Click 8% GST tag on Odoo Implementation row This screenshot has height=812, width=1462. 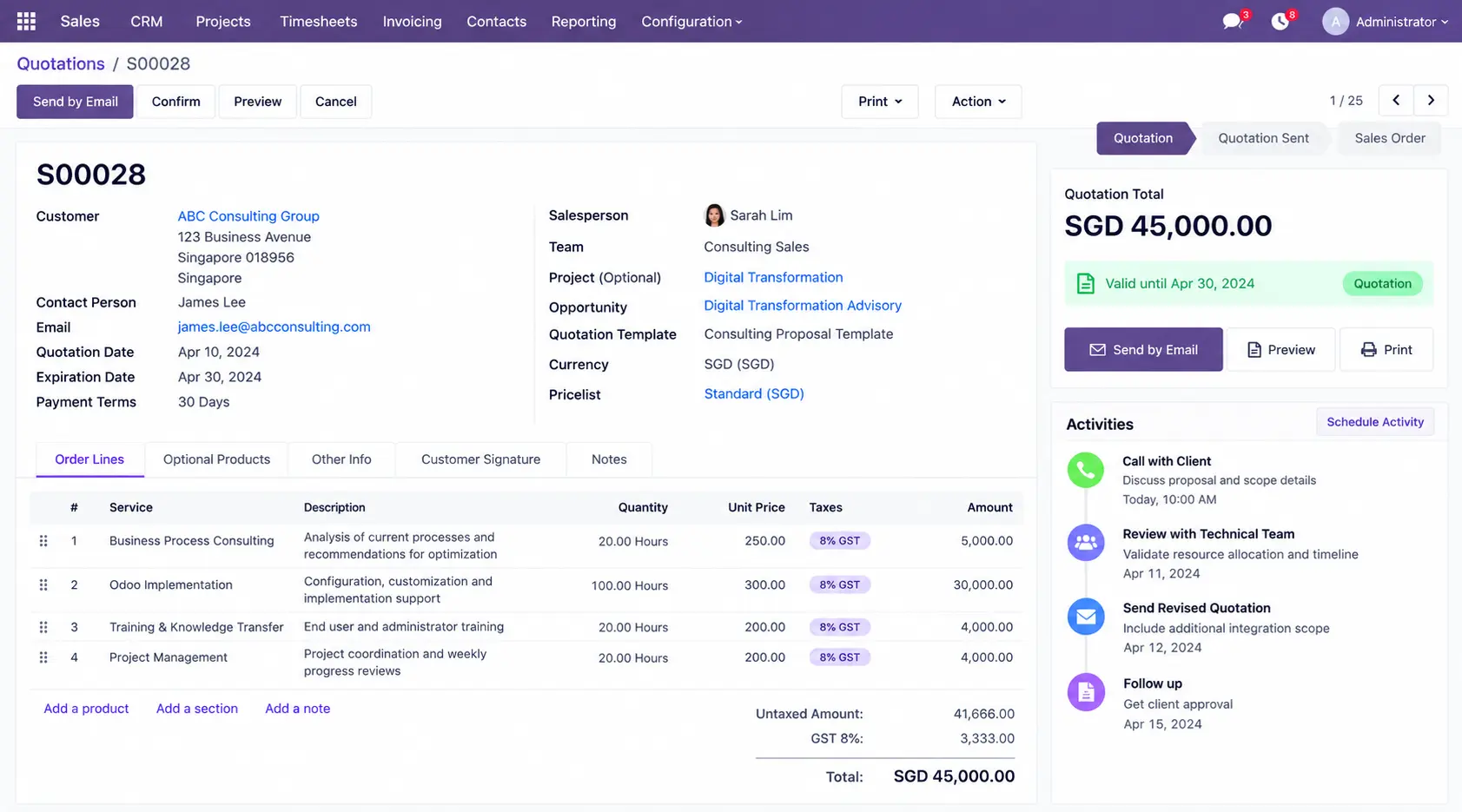(x=839, y=585)
